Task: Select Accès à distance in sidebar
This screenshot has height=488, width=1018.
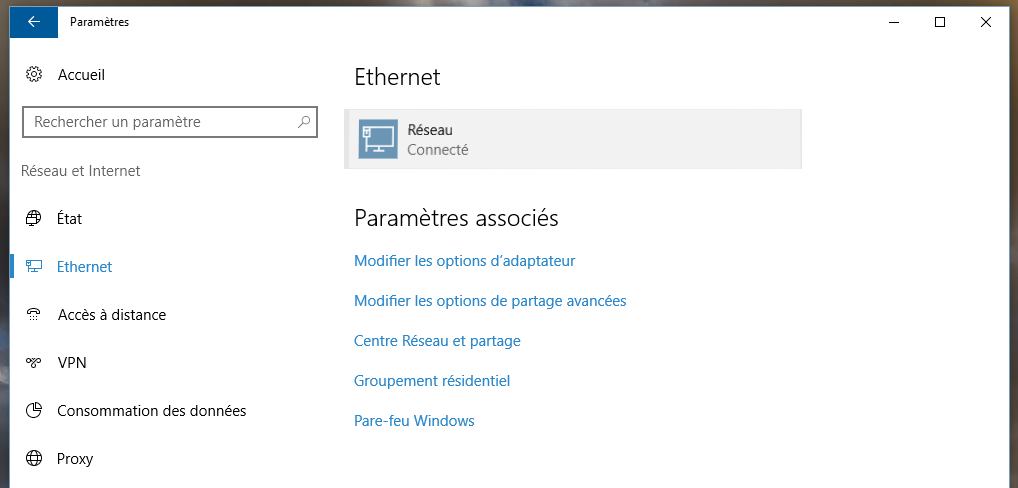Action: (112, 315)
